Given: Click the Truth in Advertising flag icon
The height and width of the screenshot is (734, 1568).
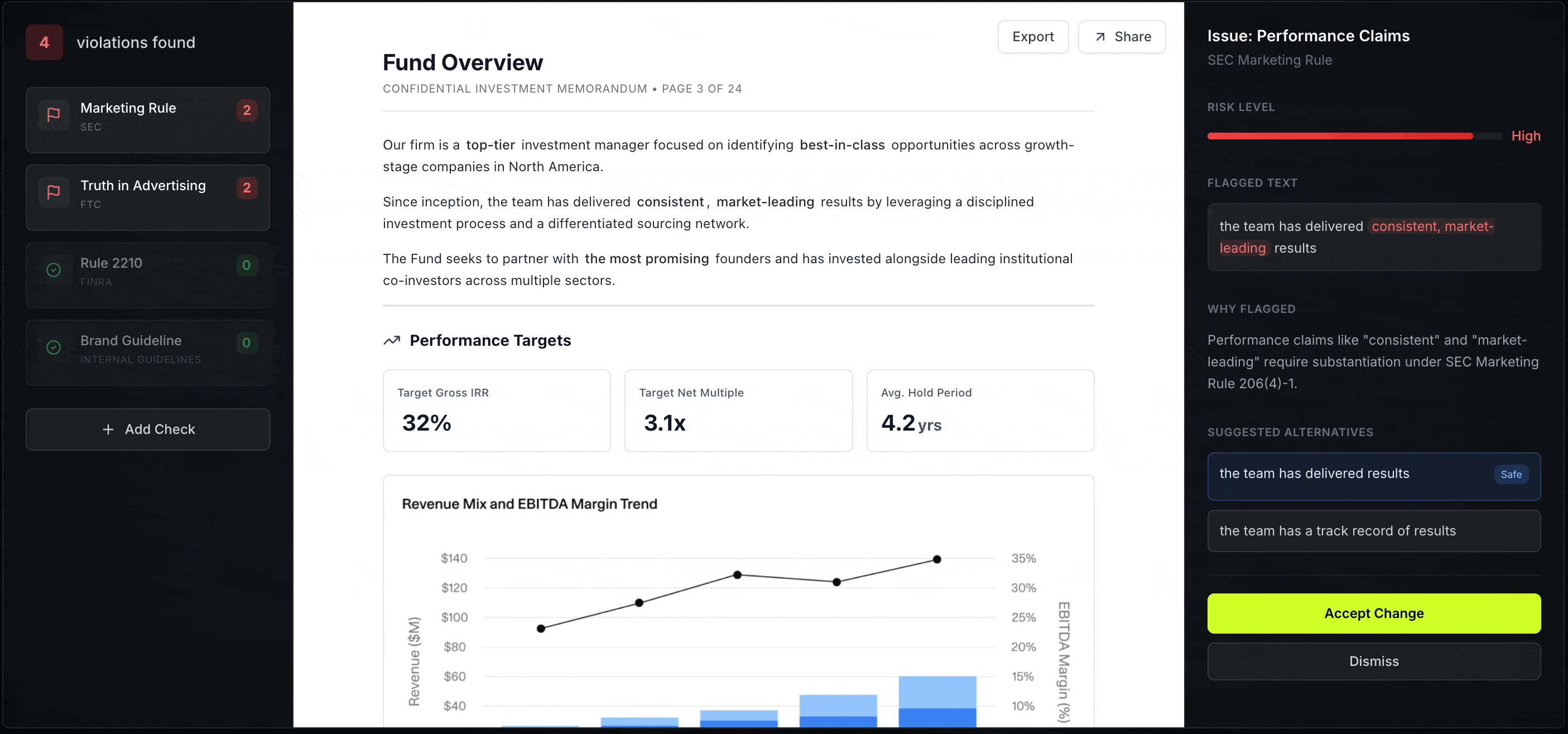Looking at the screenshot, I should tap(54, 192).
